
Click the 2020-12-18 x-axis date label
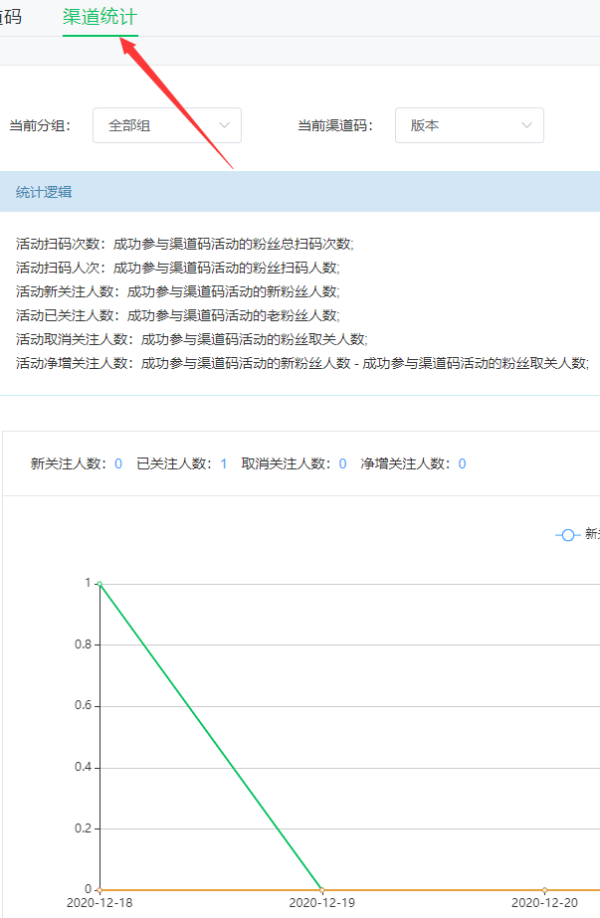pos(100,903)
